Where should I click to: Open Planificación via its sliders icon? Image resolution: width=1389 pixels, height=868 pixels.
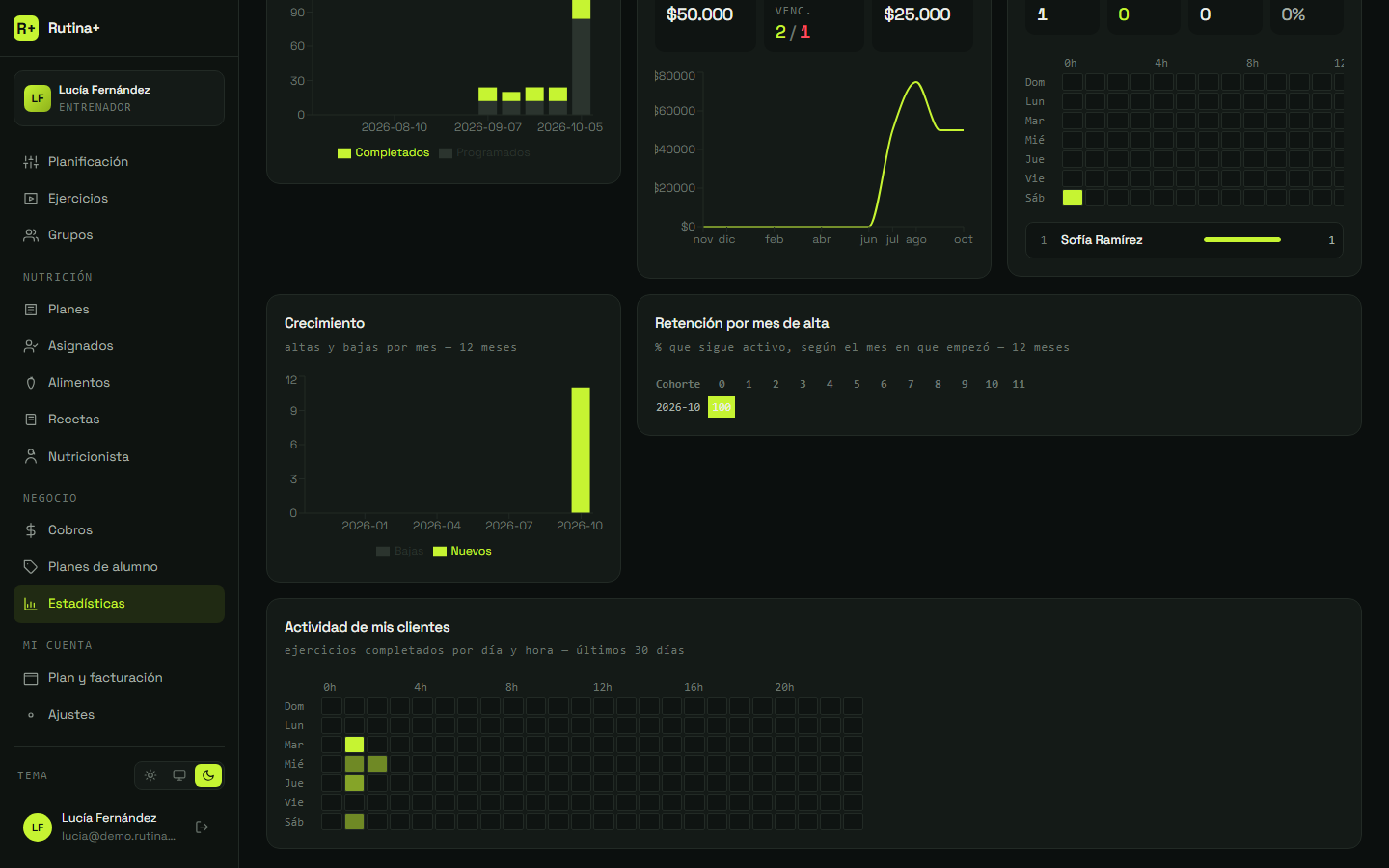click(31, 162)
